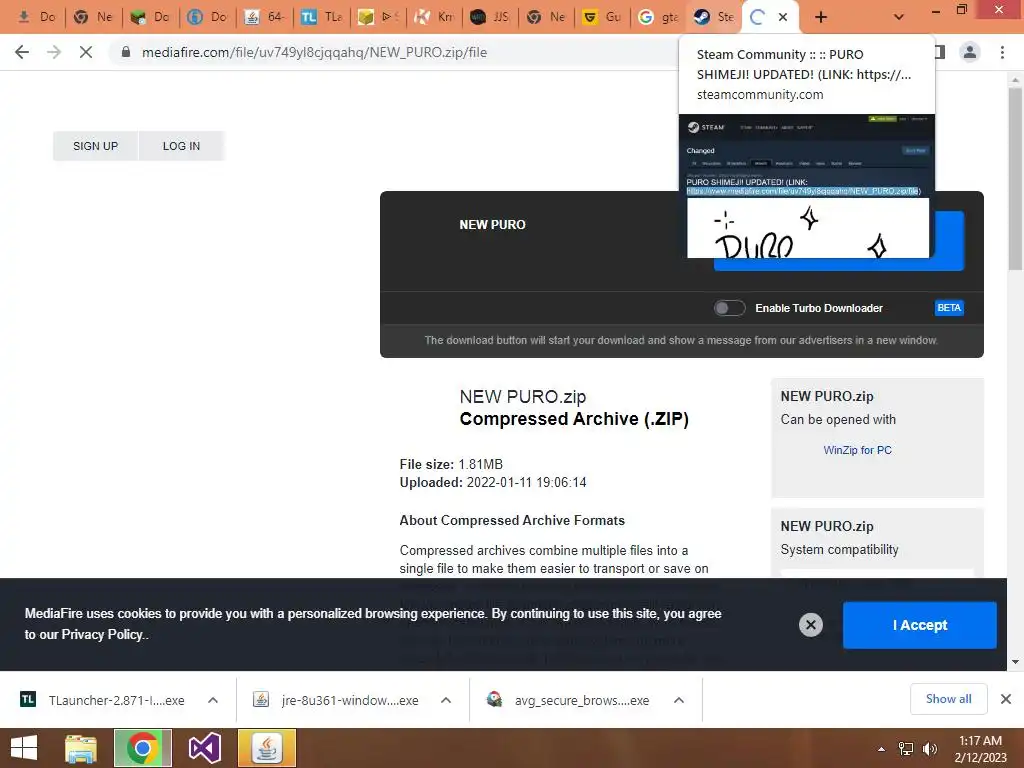1024x768 pixels.
Task: Click the 'Compressed Archive (.ZIP)' heading
Action: point(574,419)
